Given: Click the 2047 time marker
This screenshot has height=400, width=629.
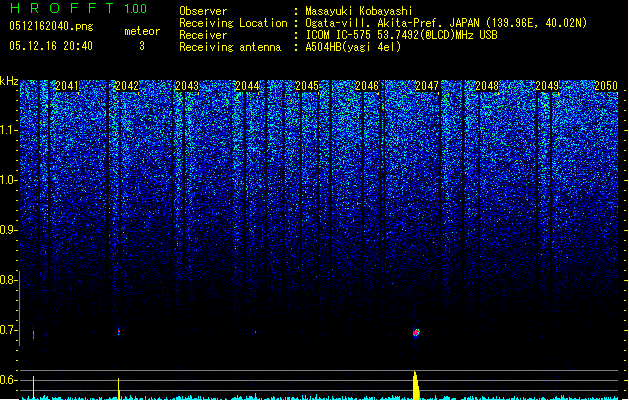Looking at the screenshot, I should point(427,86).
